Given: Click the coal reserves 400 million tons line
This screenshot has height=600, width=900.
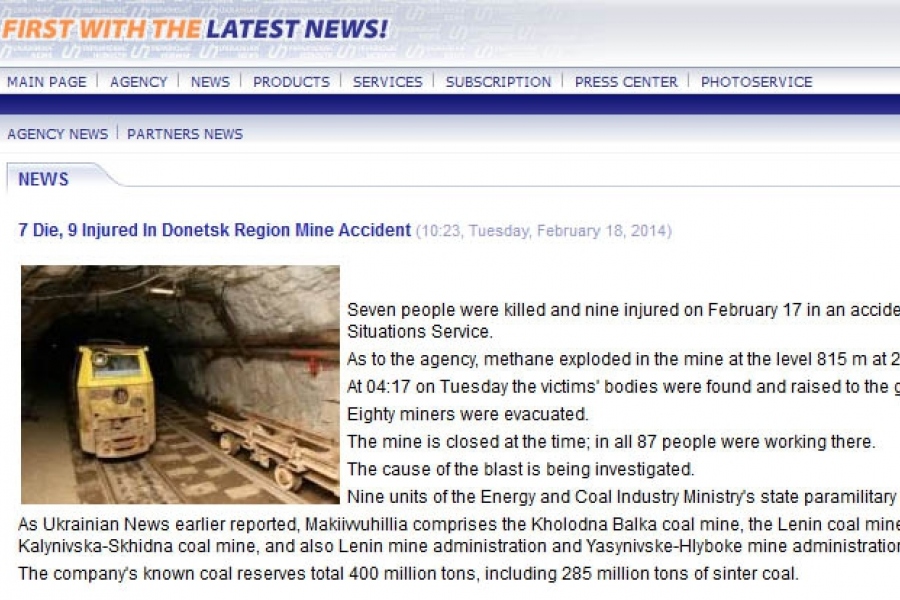Looking at the screenshot, I should coord(408,574).
